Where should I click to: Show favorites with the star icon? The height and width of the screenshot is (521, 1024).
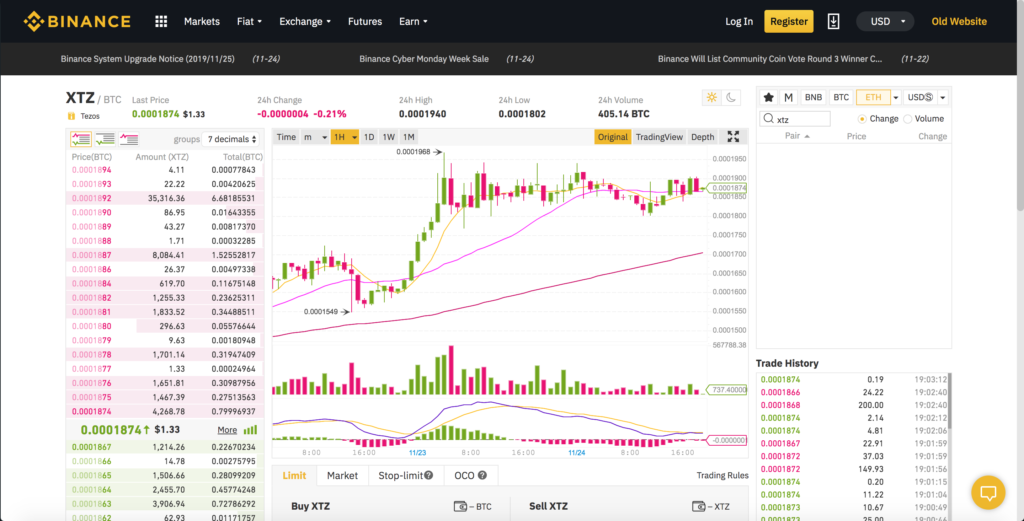769,97
